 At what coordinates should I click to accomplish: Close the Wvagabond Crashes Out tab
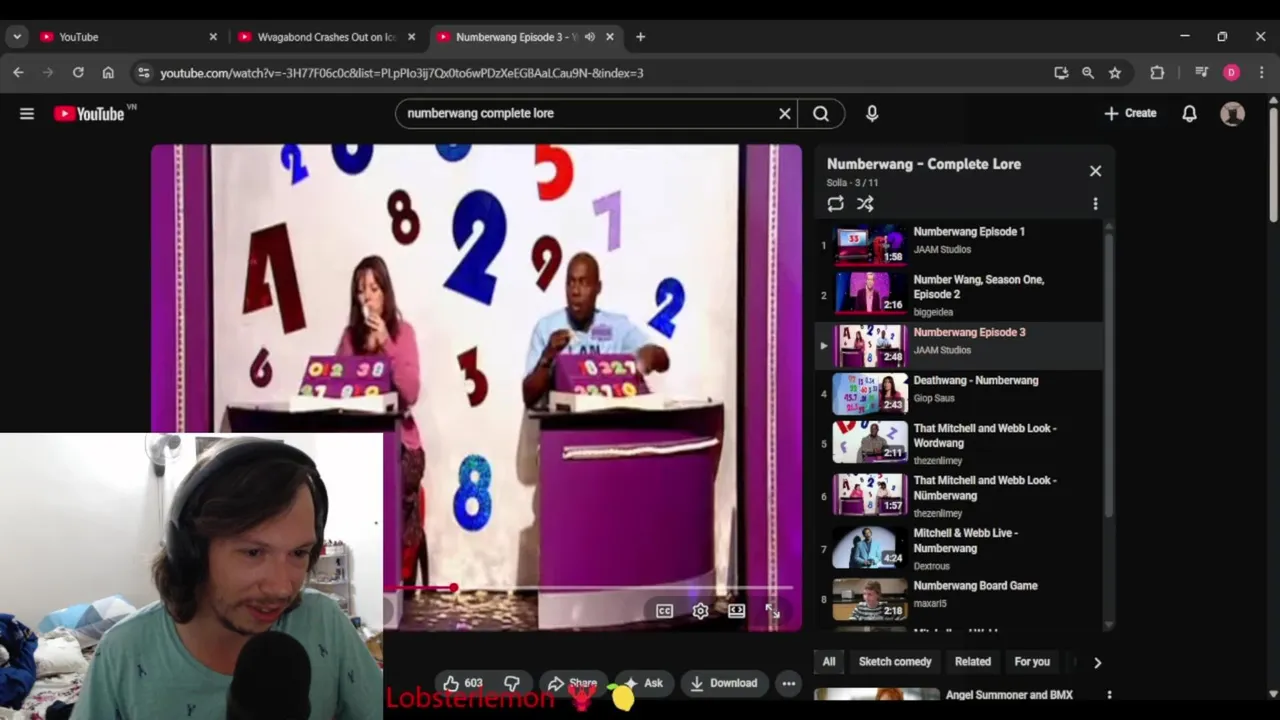click(x=411, y=37)
